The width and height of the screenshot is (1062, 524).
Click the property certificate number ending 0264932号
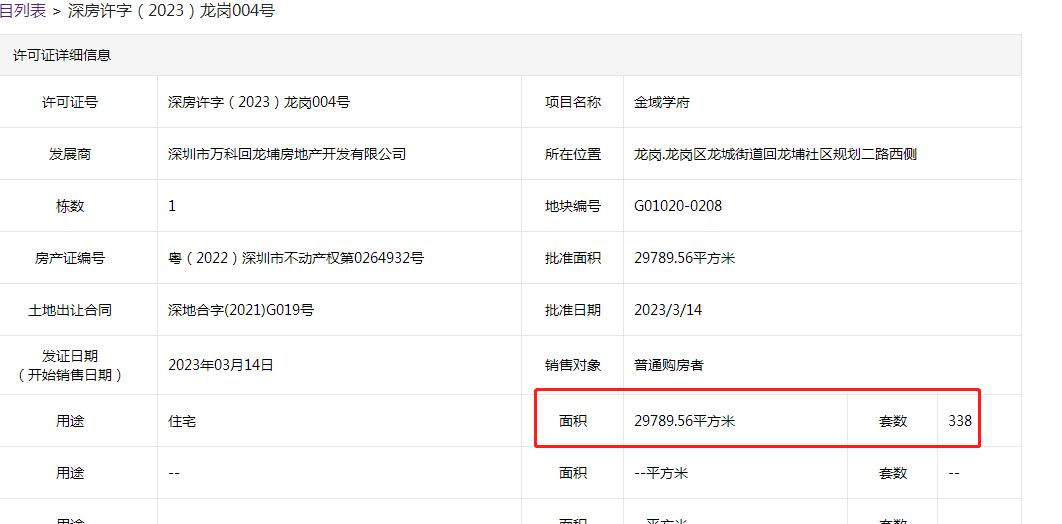point(296,258)
